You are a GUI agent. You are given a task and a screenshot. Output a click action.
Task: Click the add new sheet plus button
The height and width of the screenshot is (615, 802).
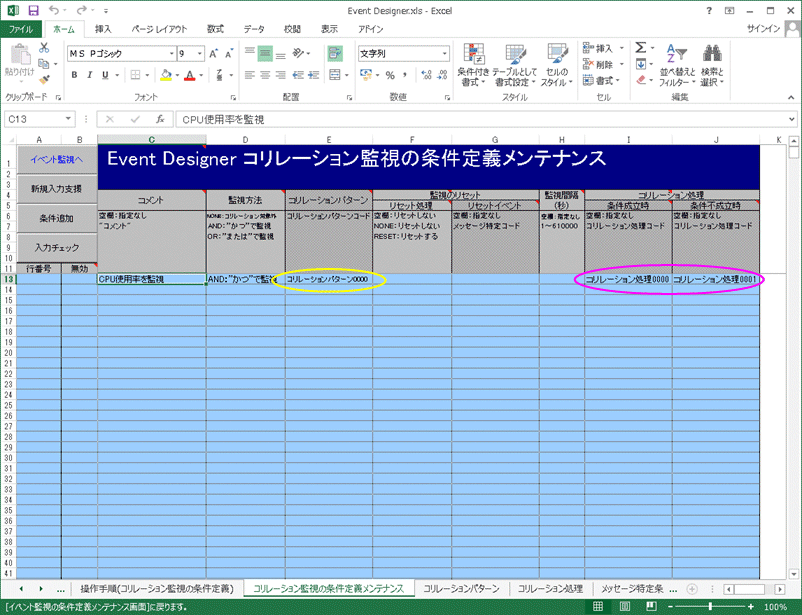[x=692, y=589]
